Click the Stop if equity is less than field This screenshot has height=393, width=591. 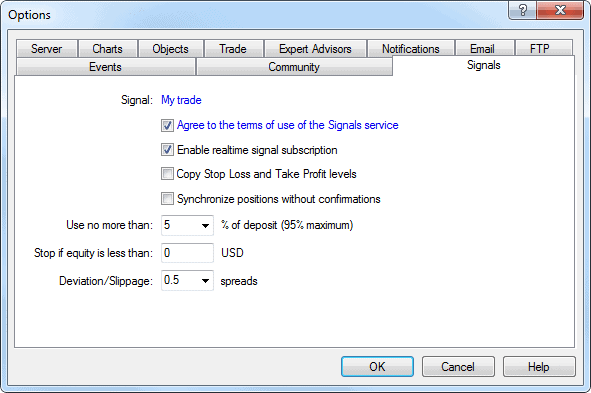[187, 253]
